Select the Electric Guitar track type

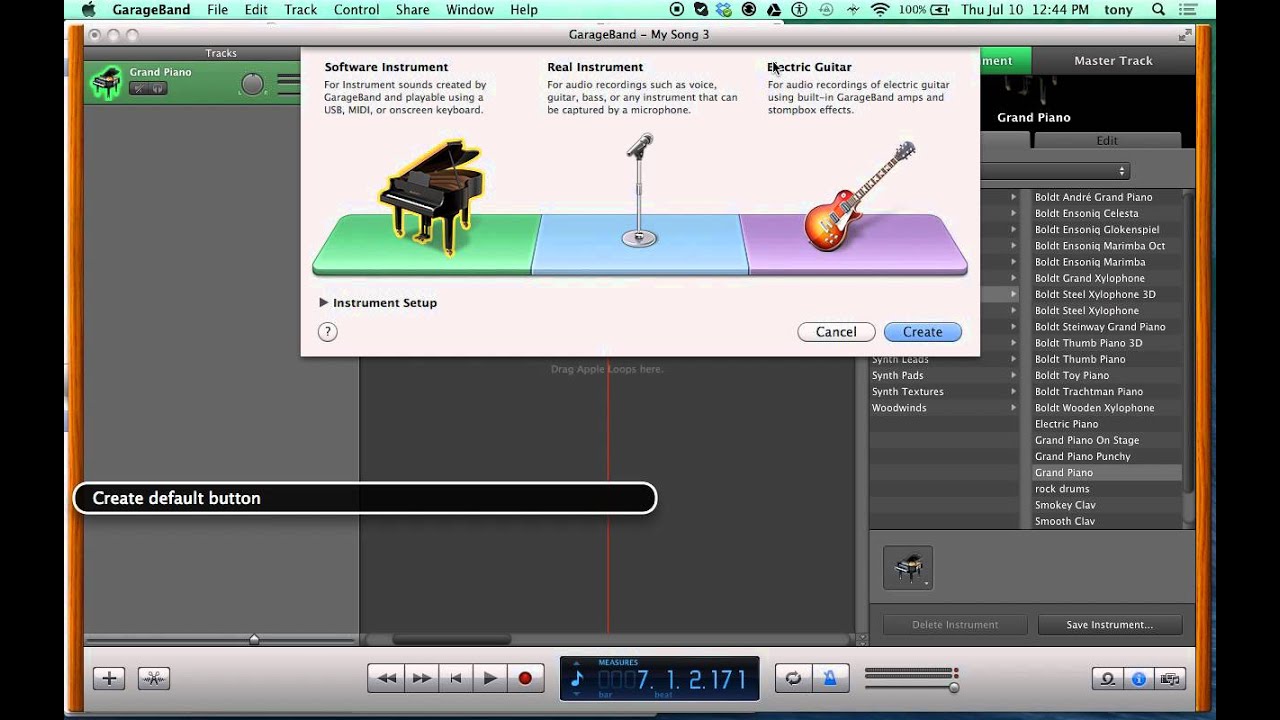(x=859, y=195)
